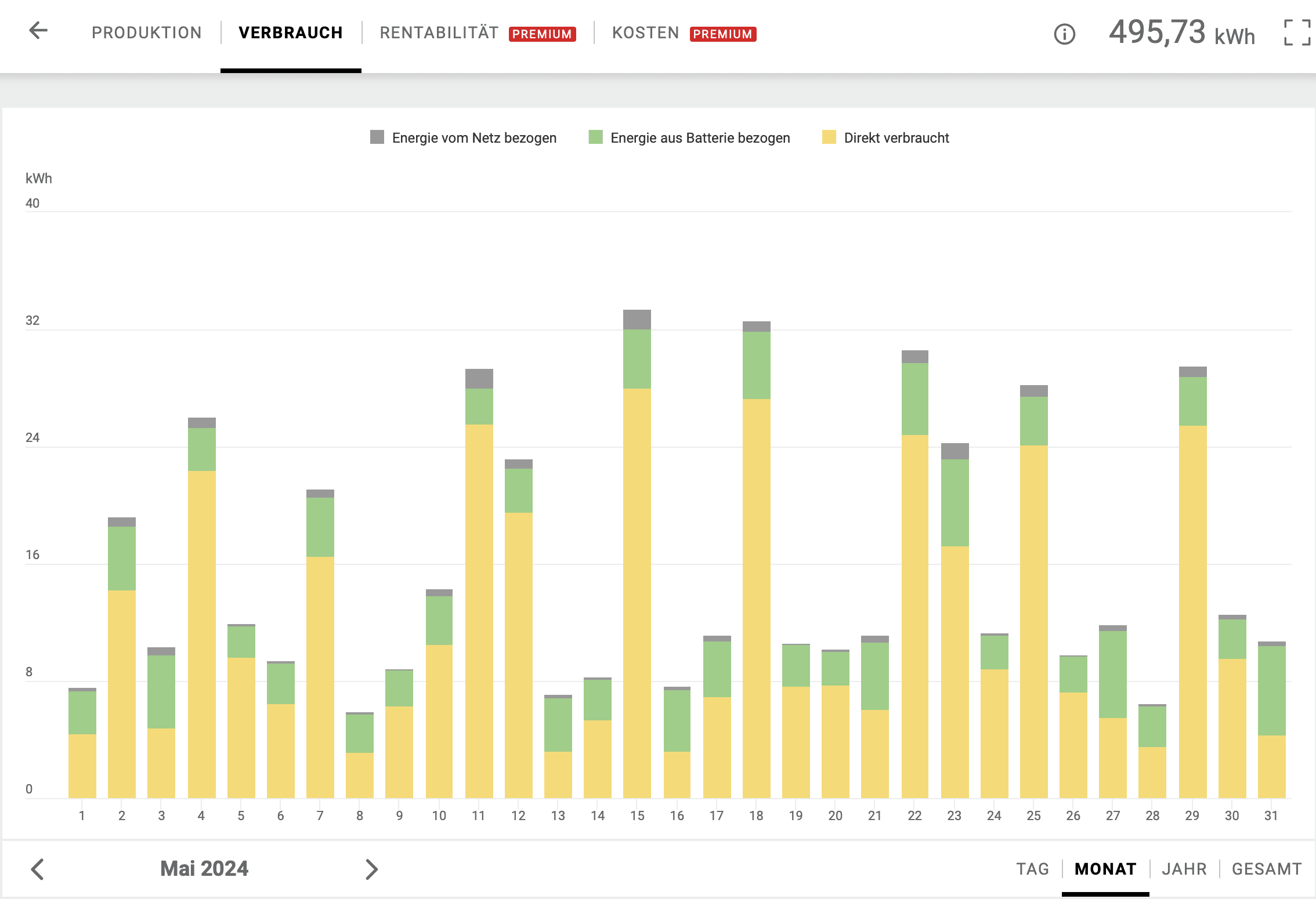Switch view to JAHR

(1184, 869)
